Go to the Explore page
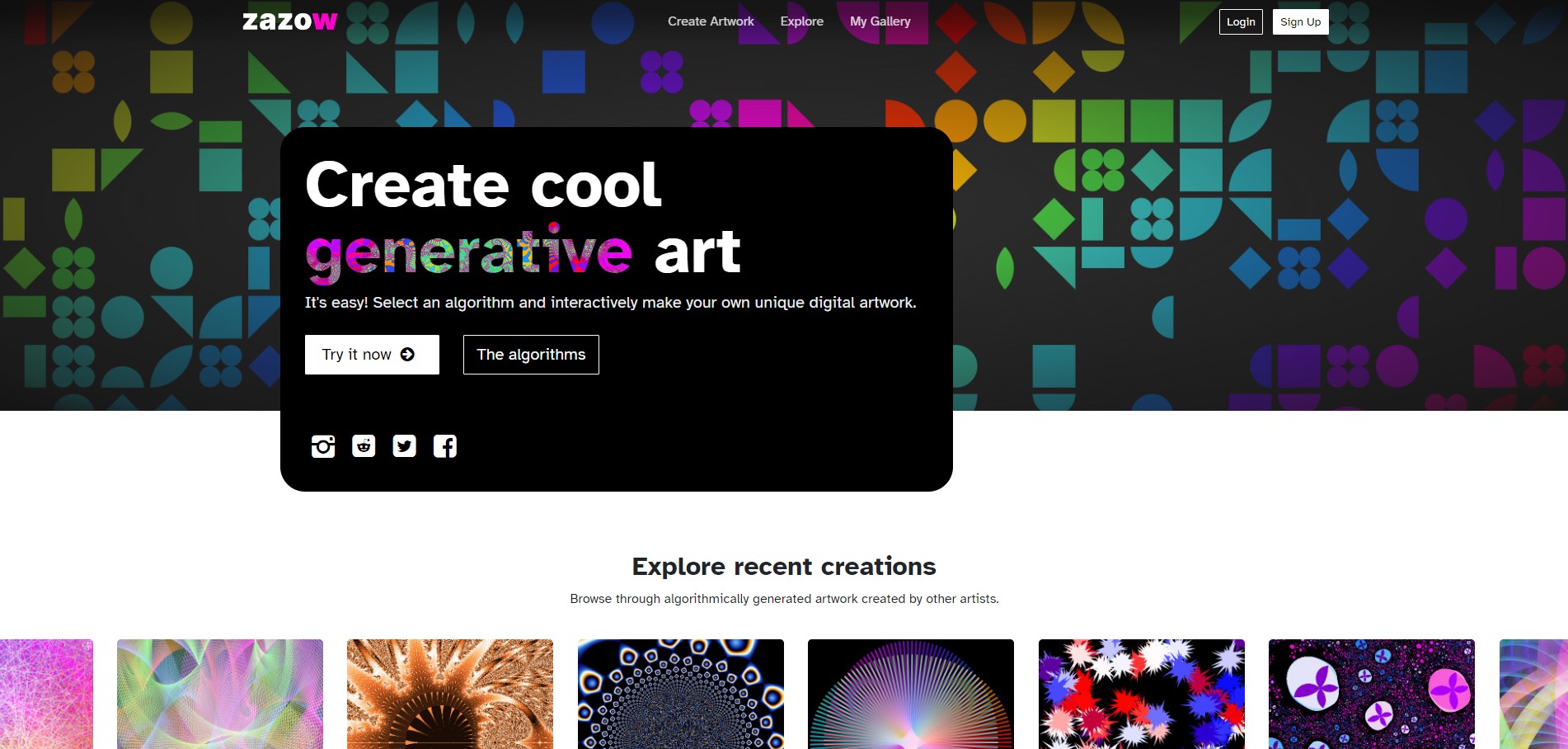 coord(801,21)
